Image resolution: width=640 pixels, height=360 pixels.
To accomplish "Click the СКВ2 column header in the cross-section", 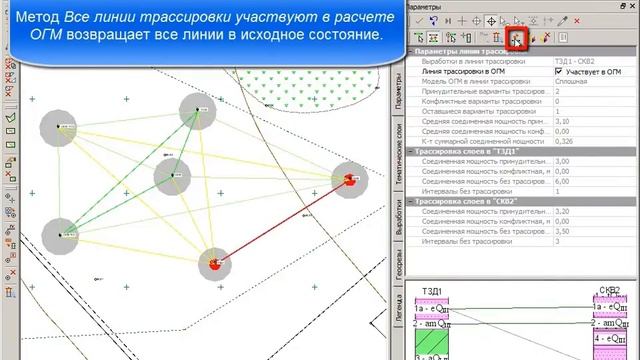I will 609,290.
